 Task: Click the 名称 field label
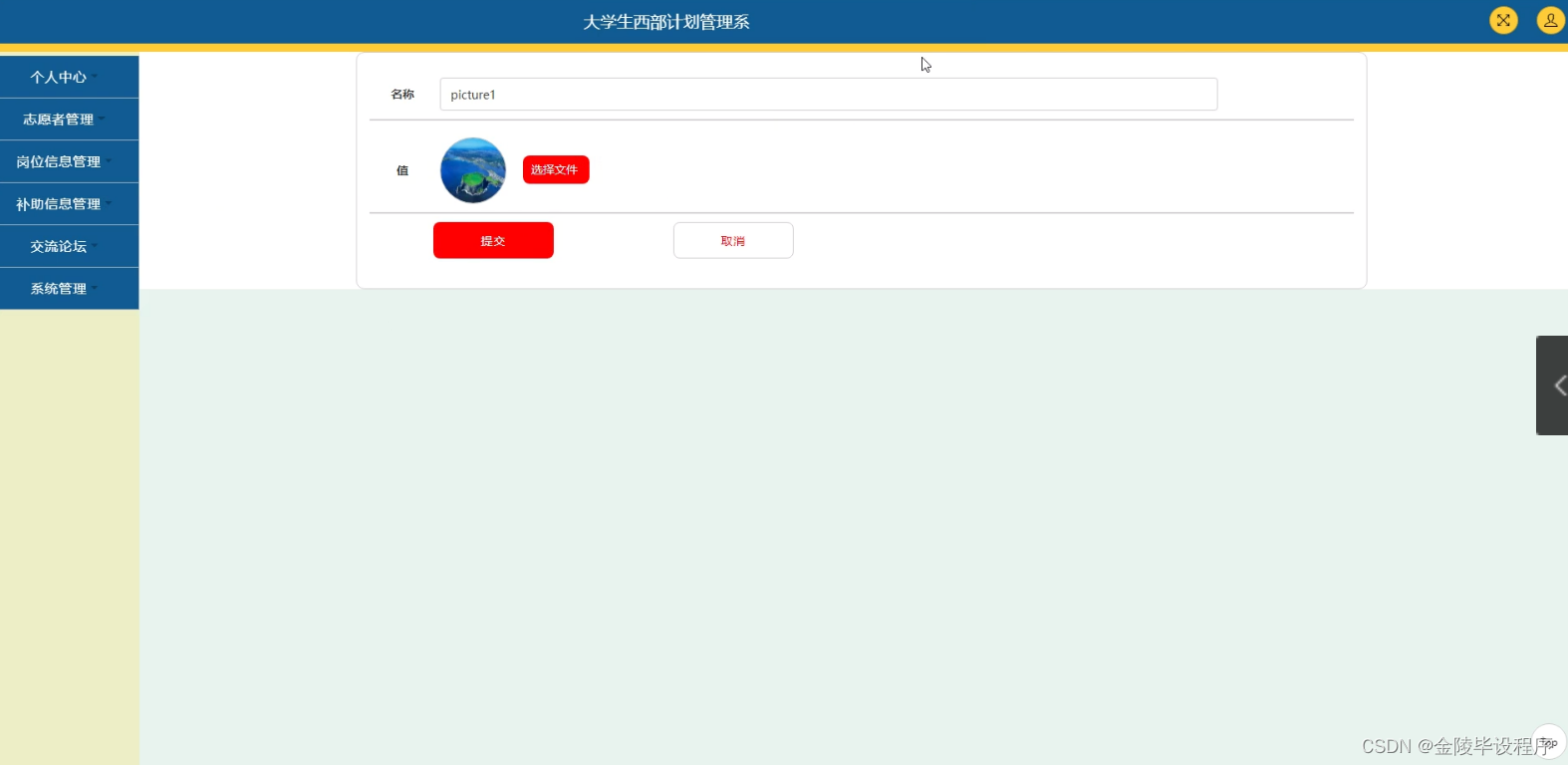coord(402,95)
